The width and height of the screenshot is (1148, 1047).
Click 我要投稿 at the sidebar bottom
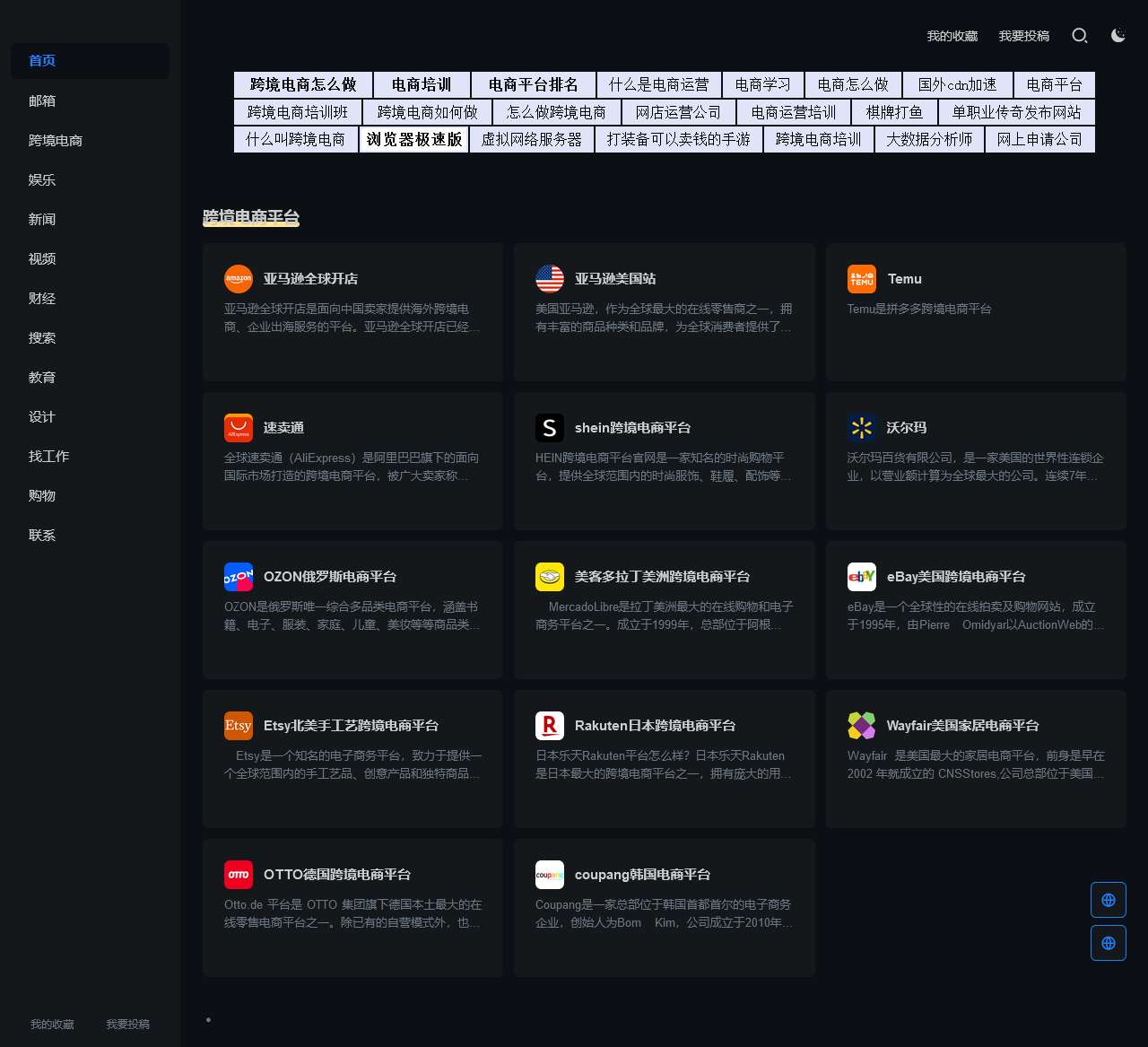point(127,1025)
